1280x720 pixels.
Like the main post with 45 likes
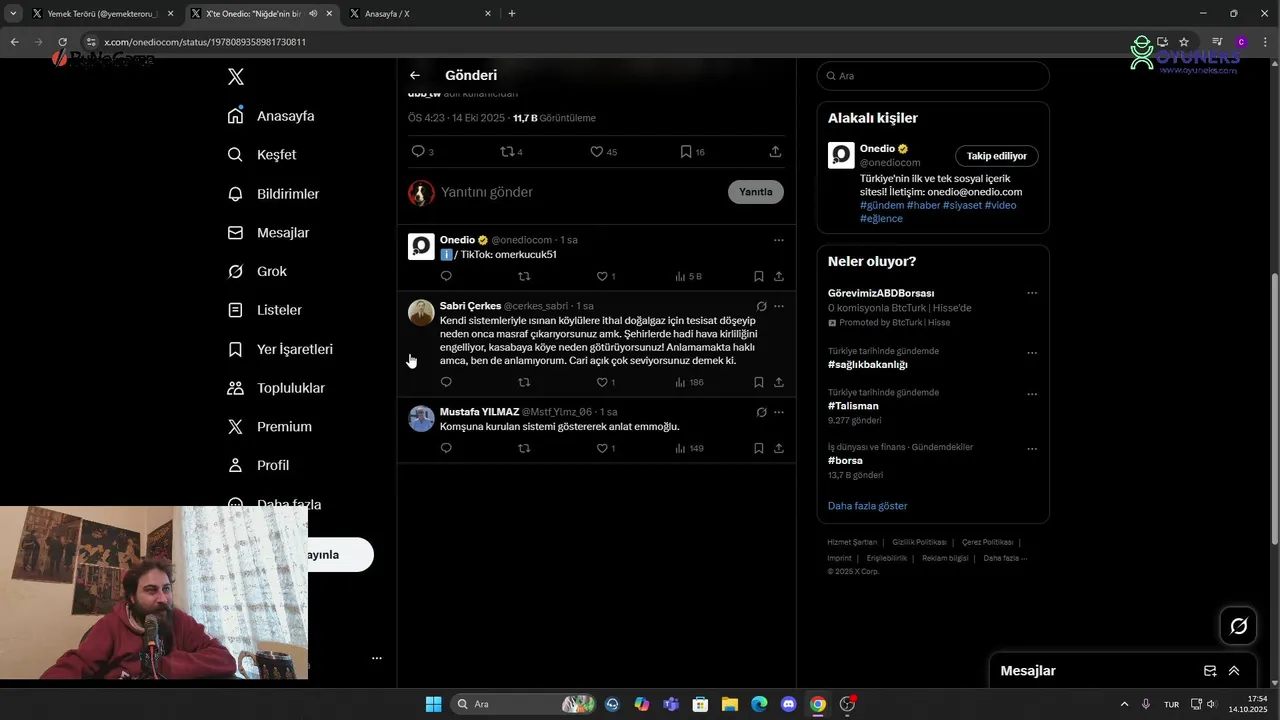(x=596, y=152)
